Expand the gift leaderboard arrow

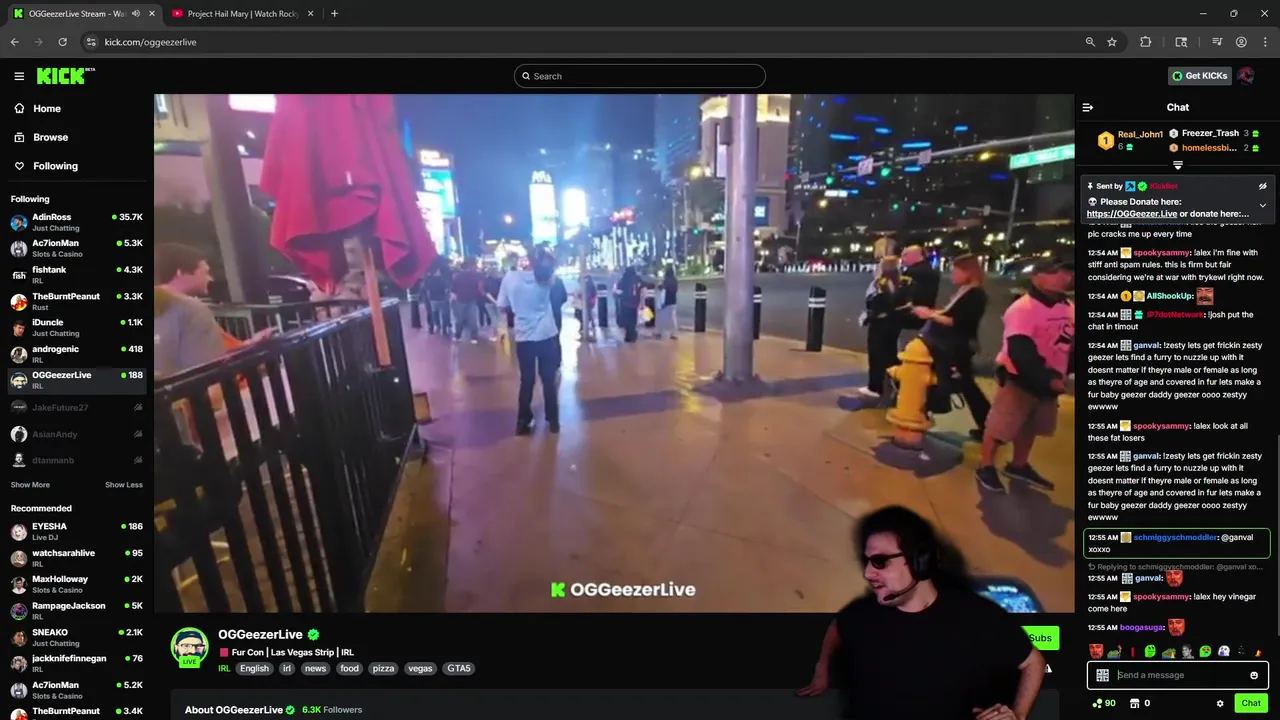[x=1178, y=165]
